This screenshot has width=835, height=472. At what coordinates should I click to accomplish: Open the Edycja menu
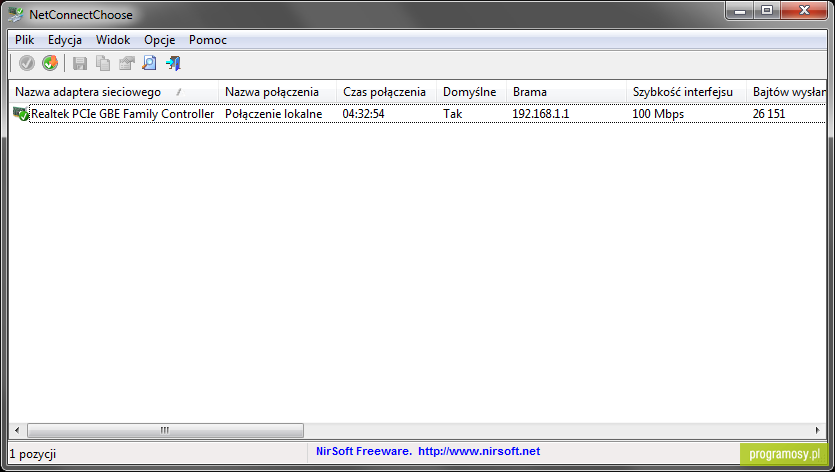click(65, 40)
